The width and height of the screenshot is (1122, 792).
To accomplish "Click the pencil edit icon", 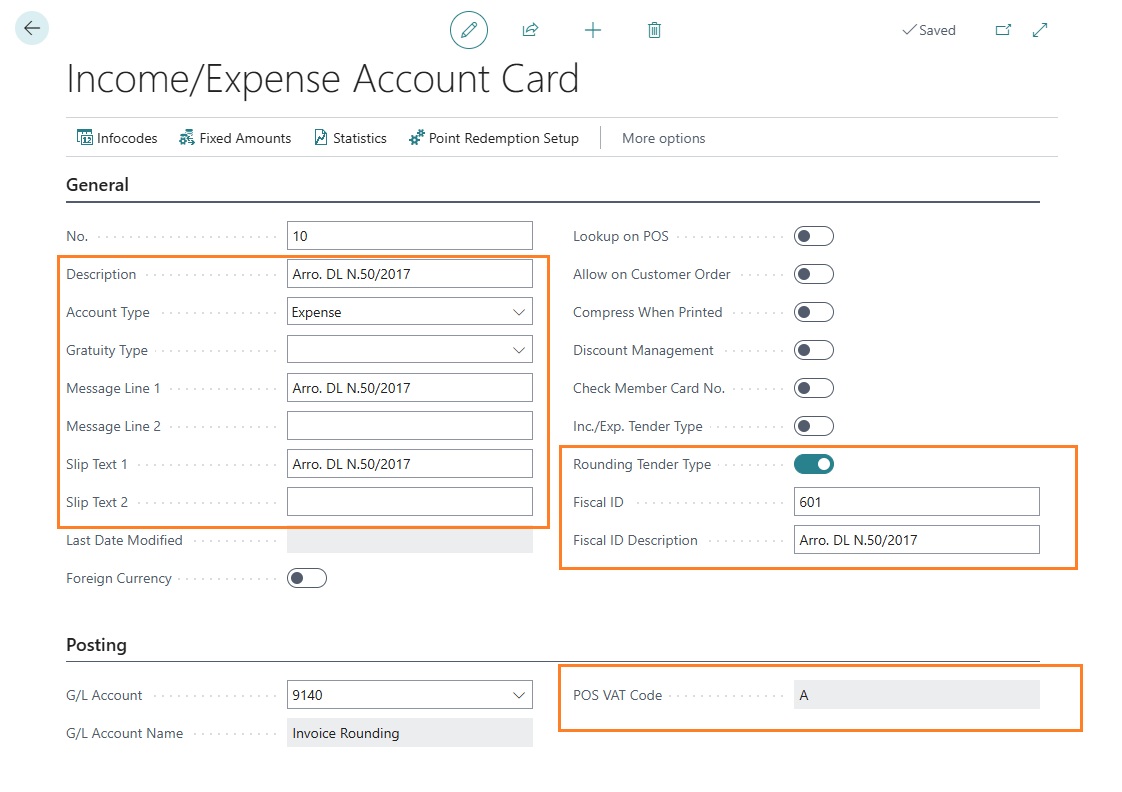I will pyautogui.click(x=469, y=30).
